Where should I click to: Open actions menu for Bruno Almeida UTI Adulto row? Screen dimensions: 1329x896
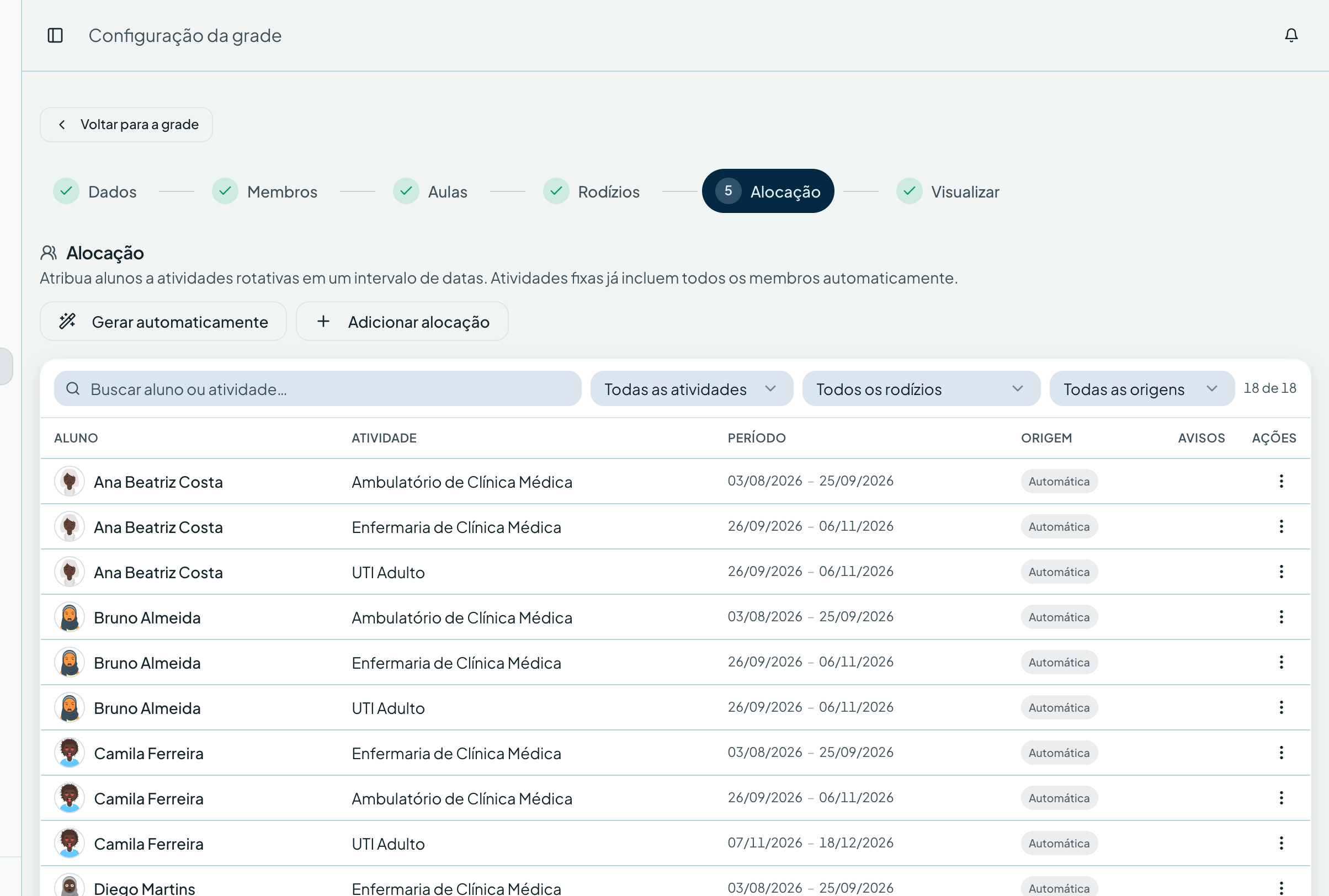pyautogui.click(x=1281, y=707)
